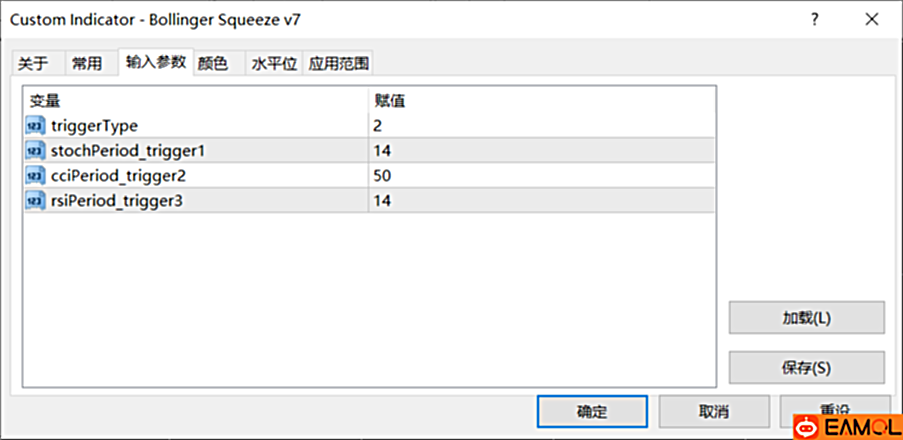
Task: Switch to the 关于 tab
Action: point(33,64)
